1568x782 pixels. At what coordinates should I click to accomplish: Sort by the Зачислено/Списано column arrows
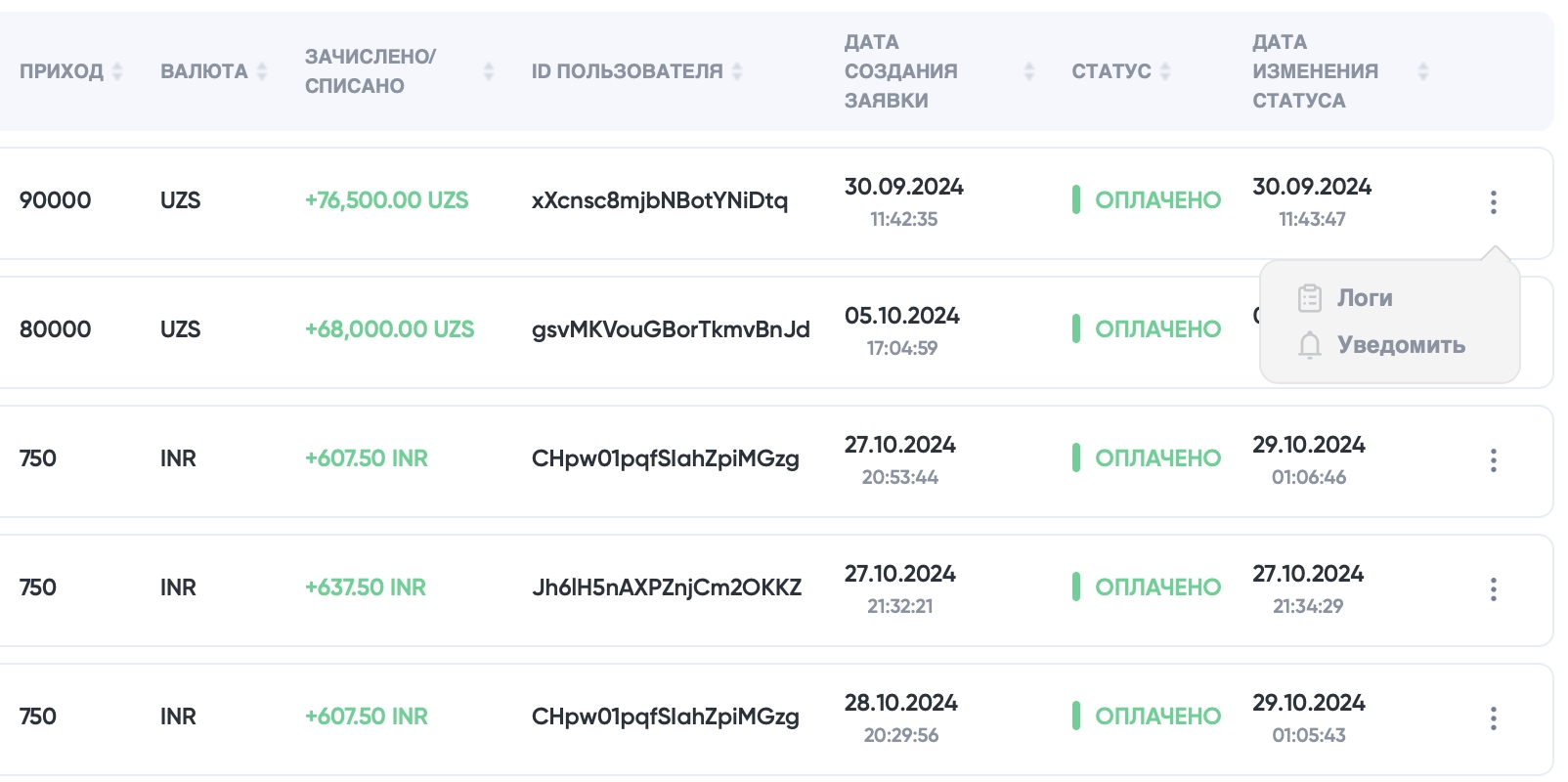coord(489,71)
